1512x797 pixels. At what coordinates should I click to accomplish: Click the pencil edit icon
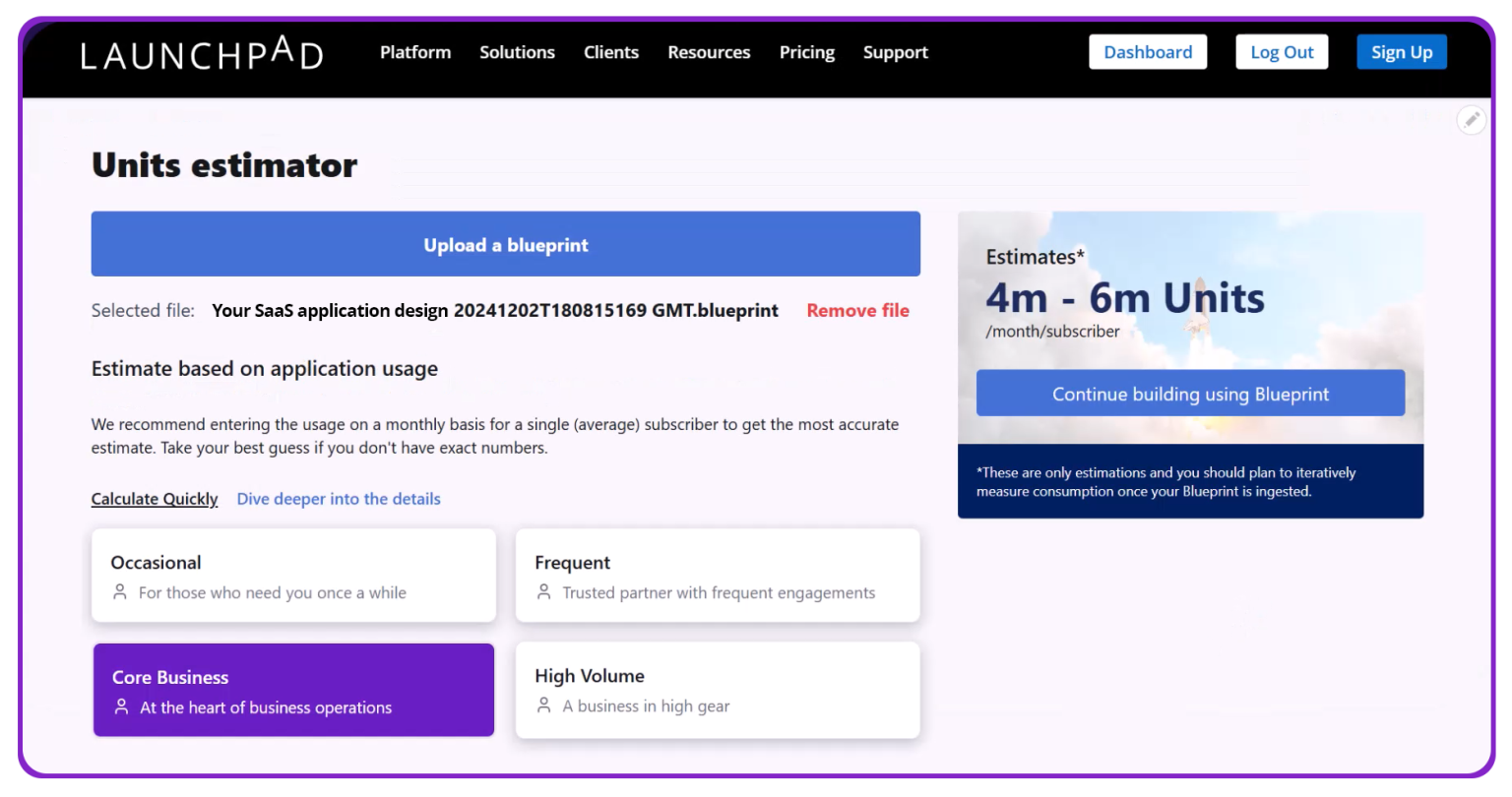1472,119
